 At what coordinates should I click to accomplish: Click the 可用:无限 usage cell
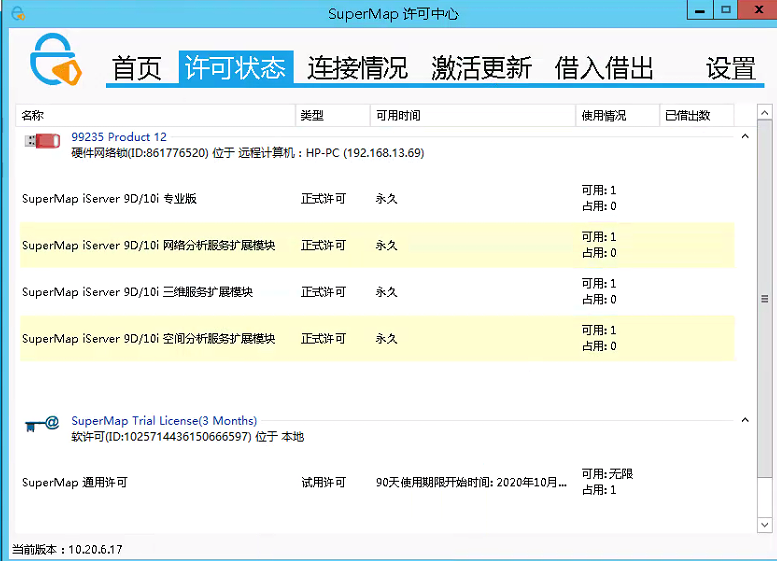pyautogui.click(x=607, y=474)
